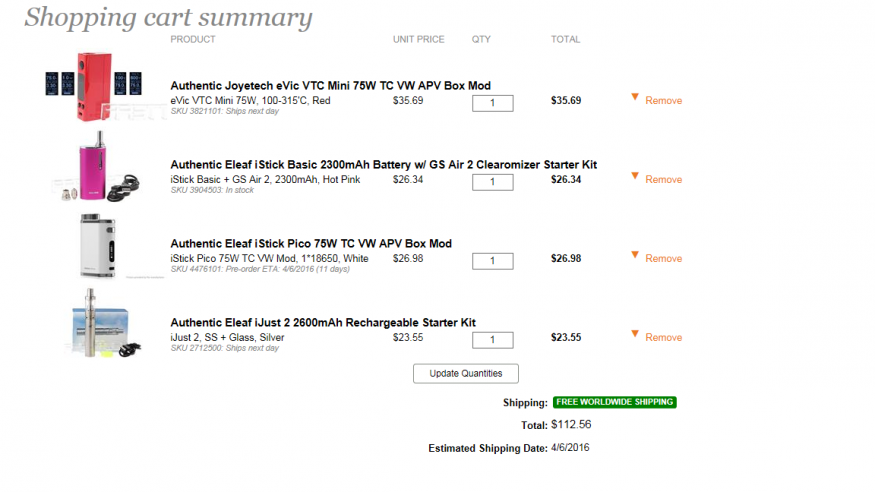This screenshot has width=875, height=492.
Task: Open hot pink iStick Basic product thumbnail
Action: click(x=96, y=166)
